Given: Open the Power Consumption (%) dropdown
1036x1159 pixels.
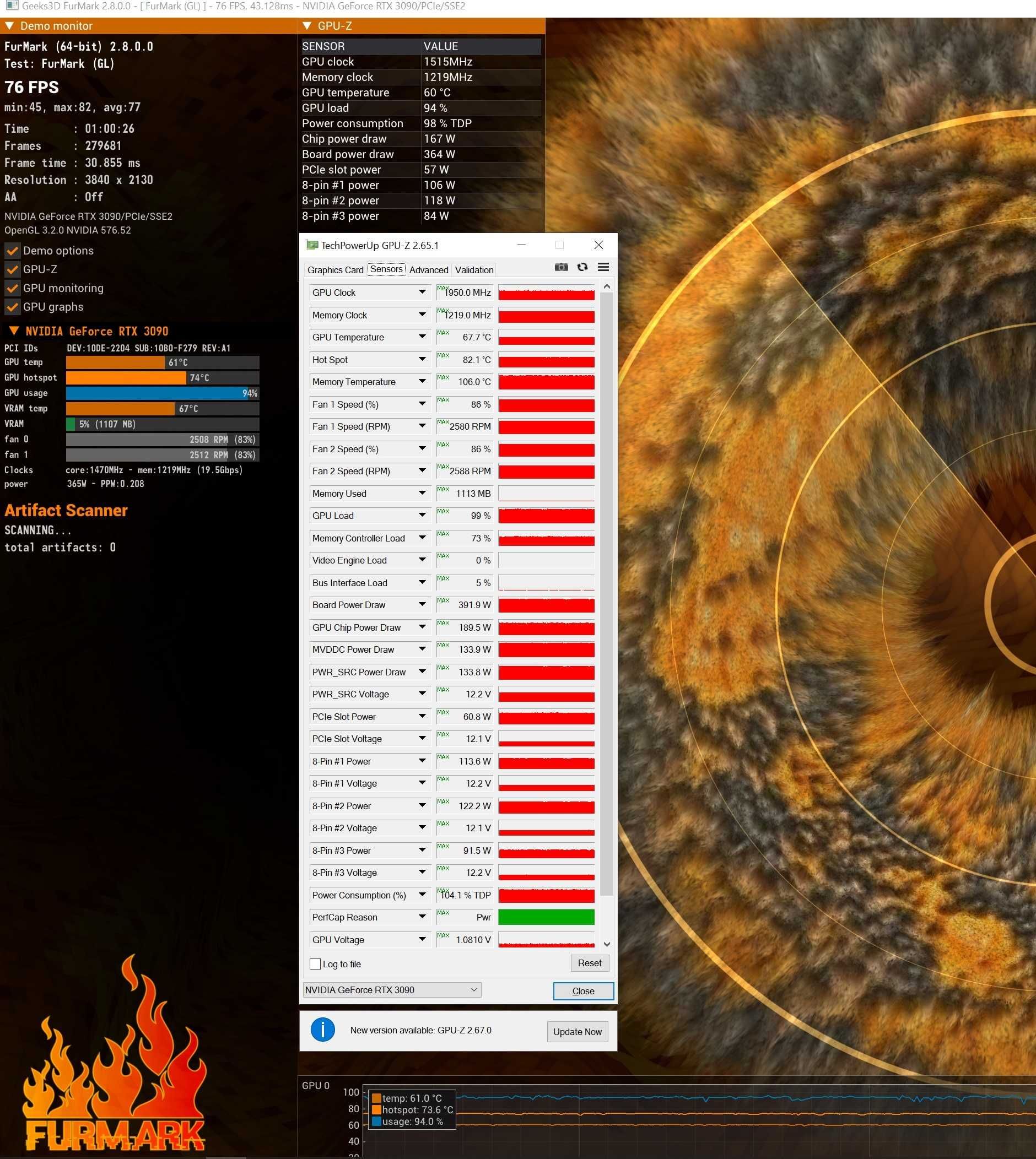Looking at the screenshot, I should tap(422, 895).
